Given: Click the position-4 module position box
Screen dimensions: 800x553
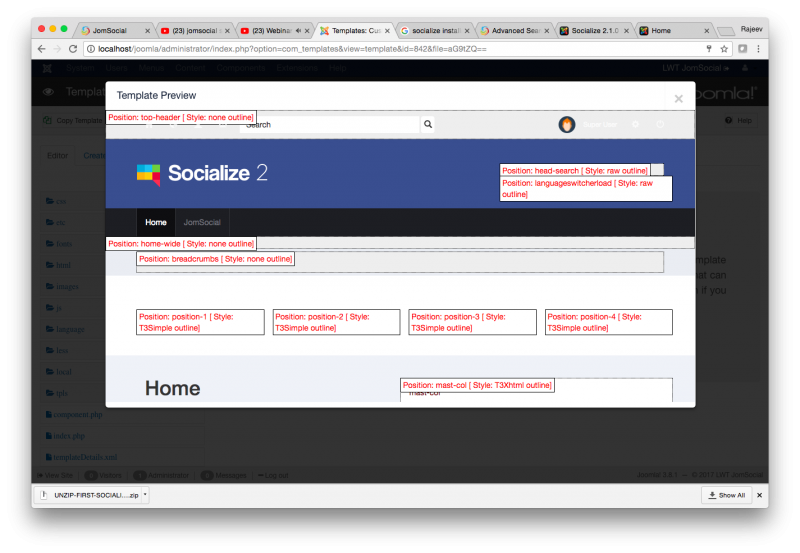Looking at the screenshot, I should coord(609,322).
